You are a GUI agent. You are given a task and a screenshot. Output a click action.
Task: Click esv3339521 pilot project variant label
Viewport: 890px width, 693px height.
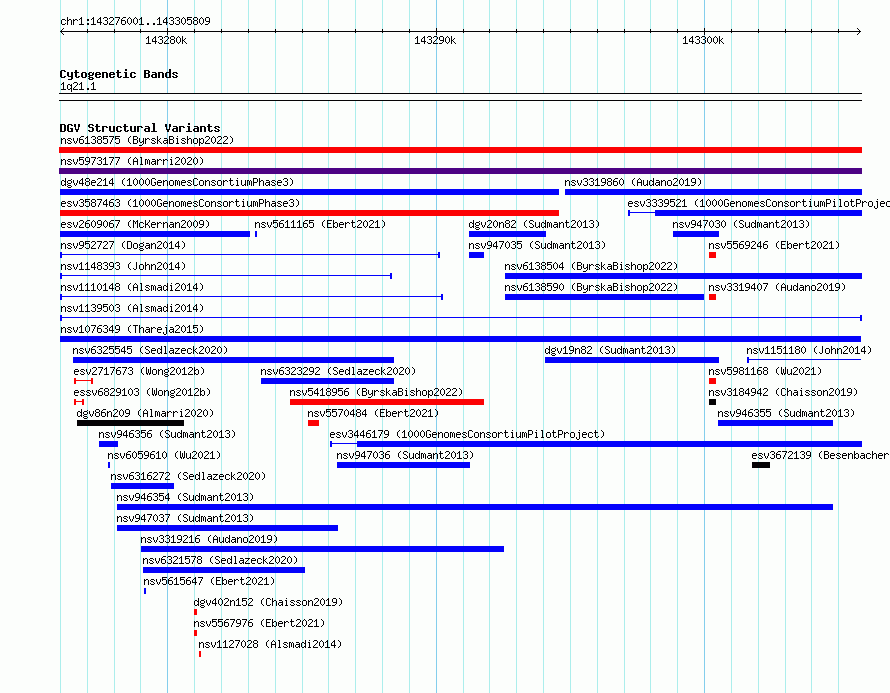[x=758, y=203]
